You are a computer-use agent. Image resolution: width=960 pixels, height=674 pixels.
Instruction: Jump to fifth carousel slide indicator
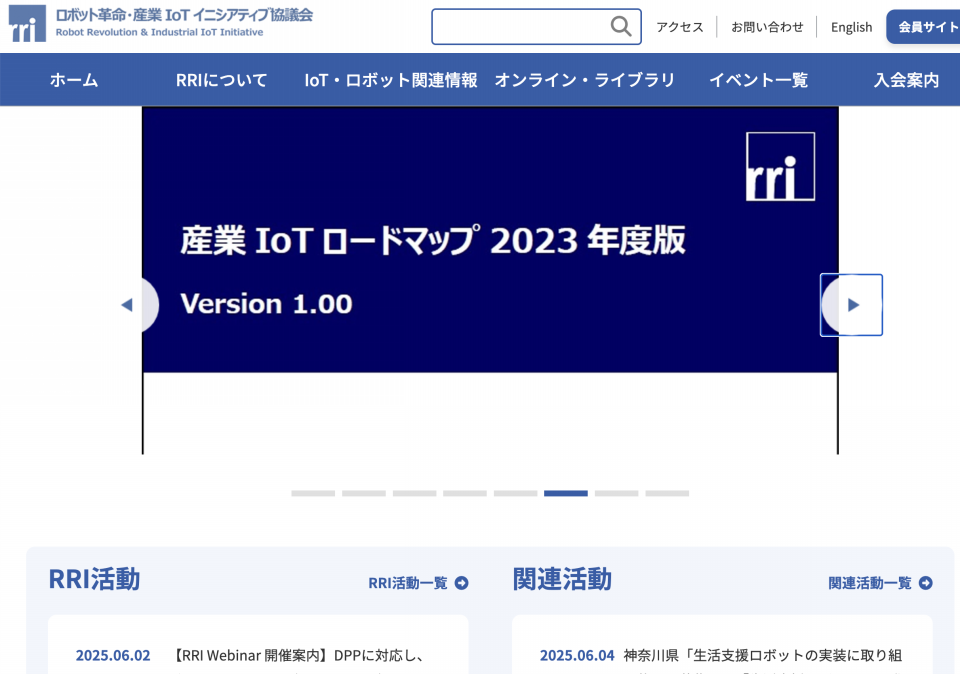[516, 493]
